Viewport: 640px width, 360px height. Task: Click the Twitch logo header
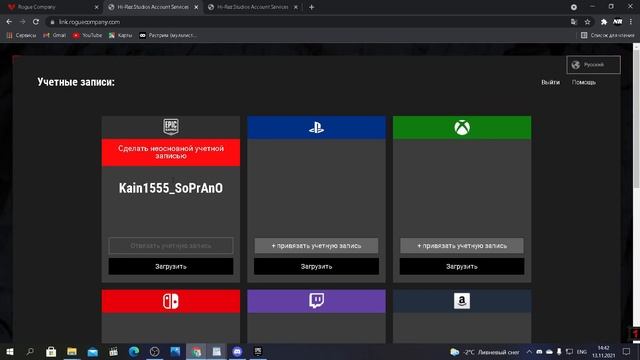point(316,301)
